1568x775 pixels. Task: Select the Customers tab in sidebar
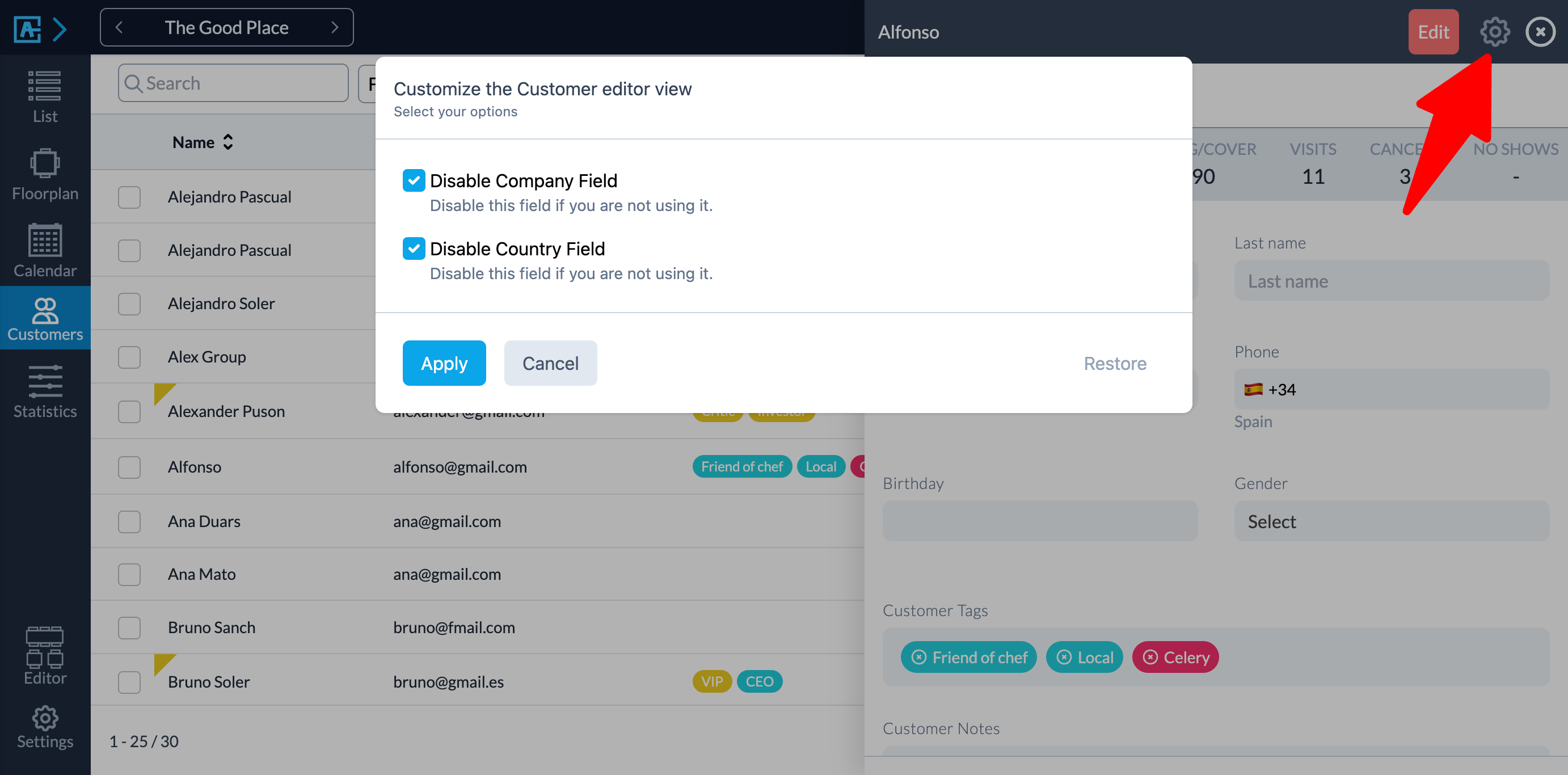click(x=45, y=318)
